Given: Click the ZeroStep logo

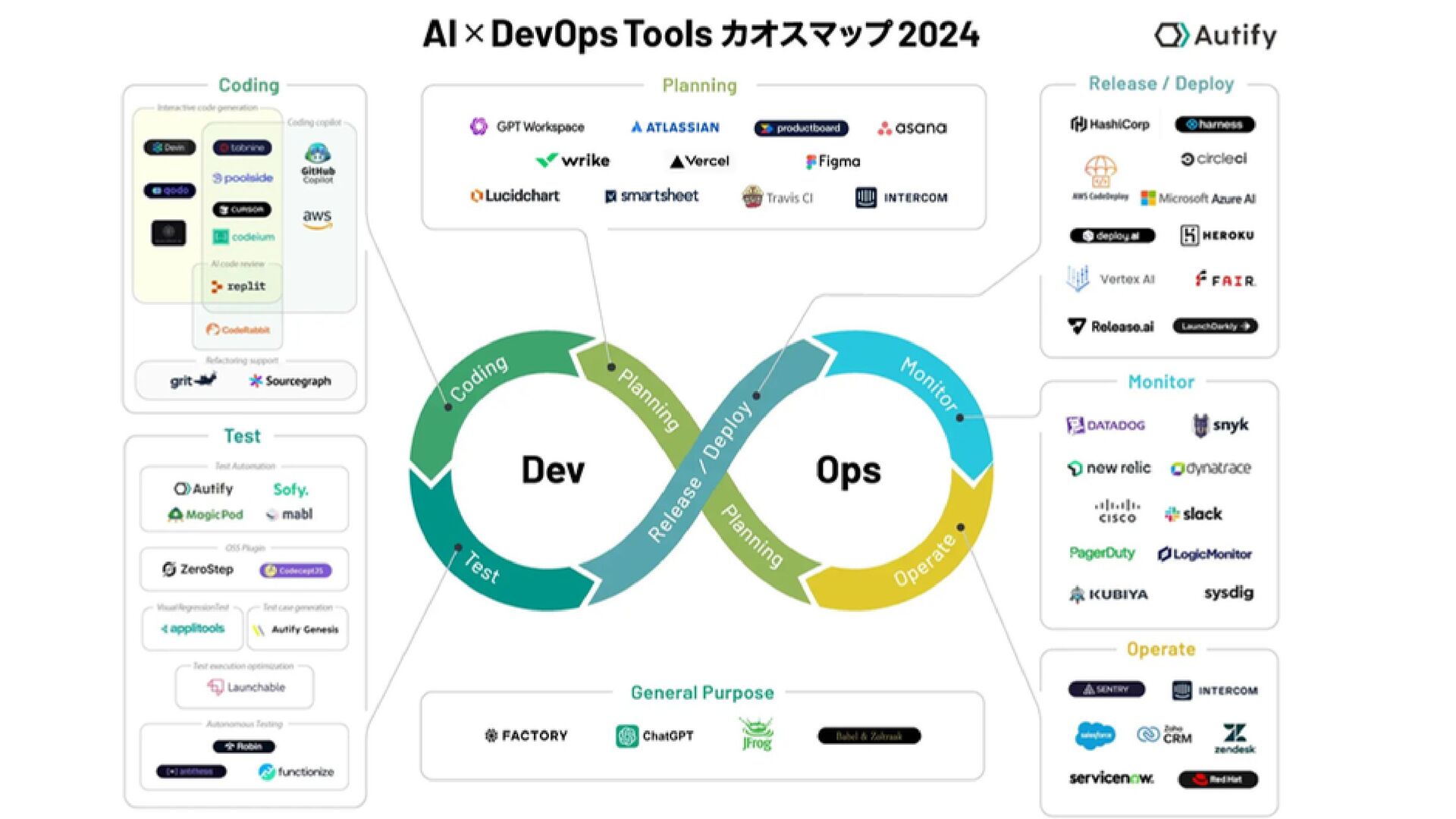Looking at the screenshot, I should 197,569.
